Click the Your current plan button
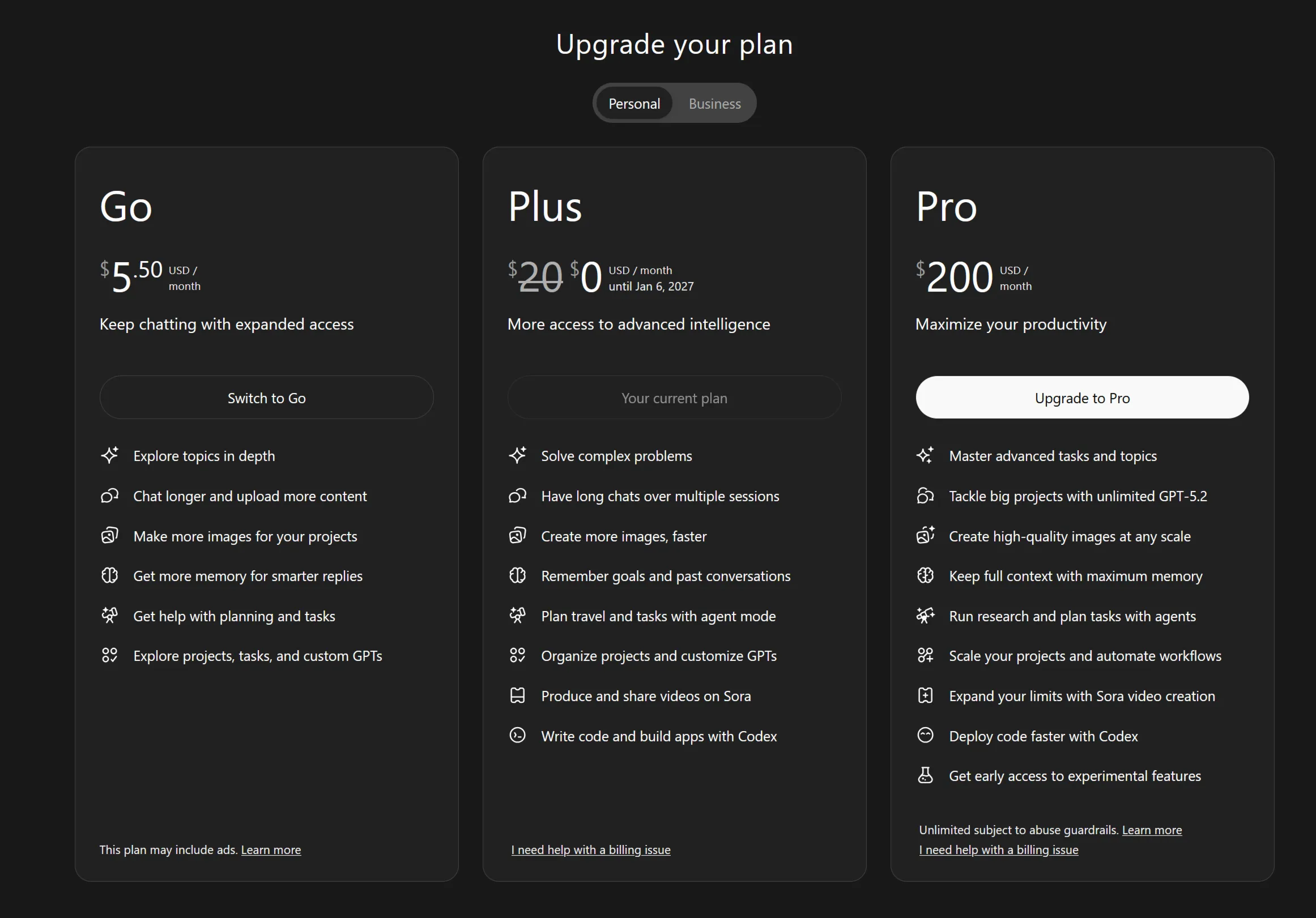The height and width of the screenshot is (918, 1316). point(674,398)
